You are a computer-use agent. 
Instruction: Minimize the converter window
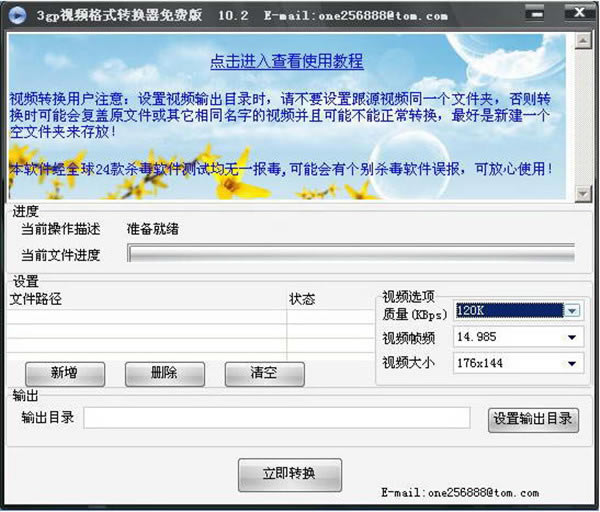(x=535, y=15)
